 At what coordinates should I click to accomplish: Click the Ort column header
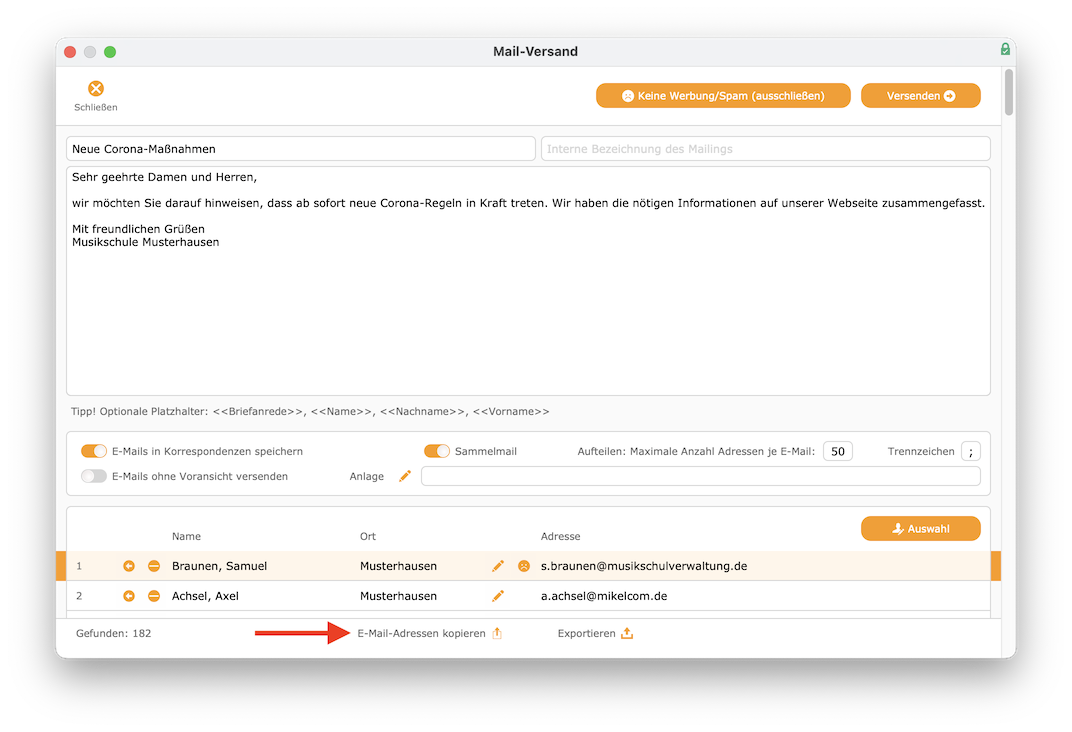tap(368, 537)
